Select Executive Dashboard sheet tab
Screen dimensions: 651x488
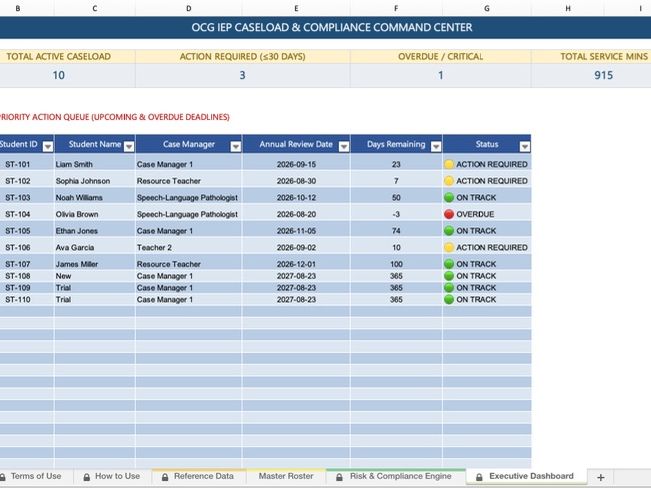(526, 476)
